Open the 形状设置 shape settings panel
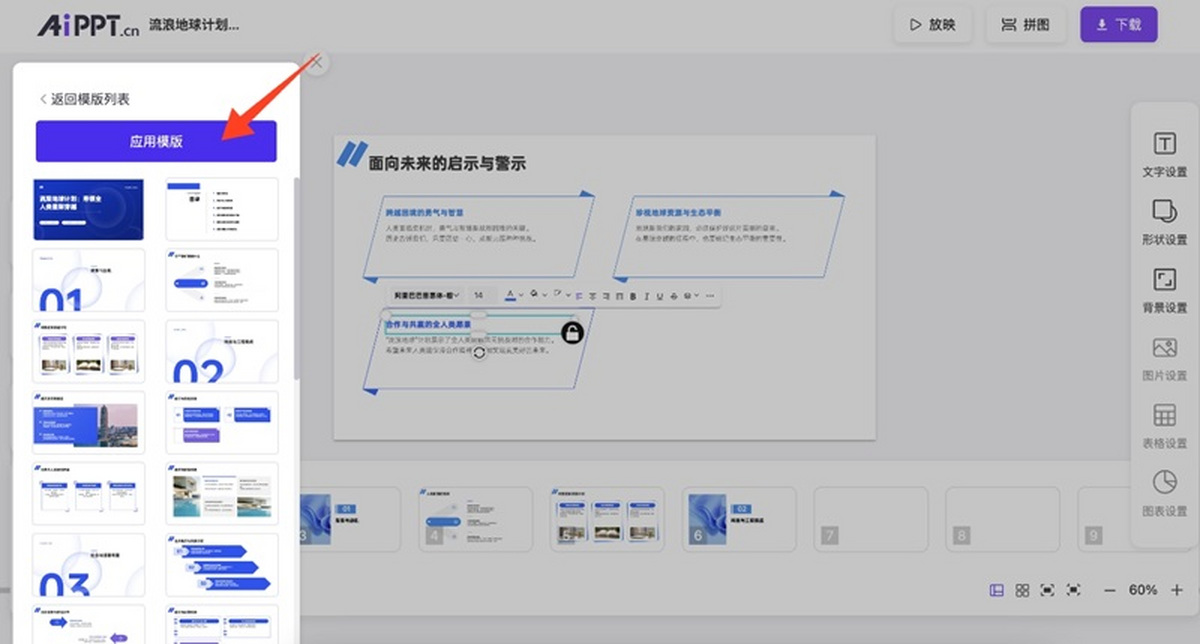 pyautogui.click(x=1164, y=221)
